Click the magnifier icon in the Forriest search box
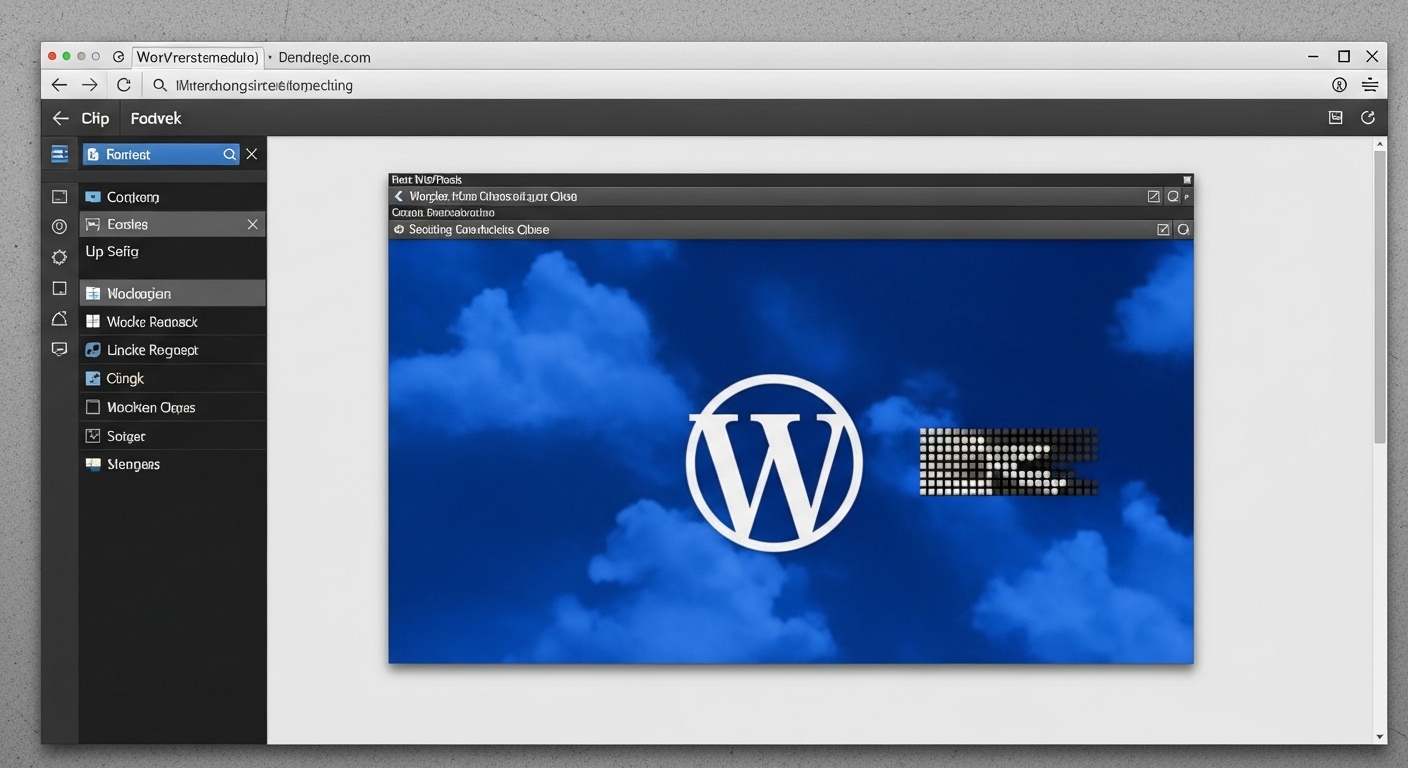 point(230,154)
